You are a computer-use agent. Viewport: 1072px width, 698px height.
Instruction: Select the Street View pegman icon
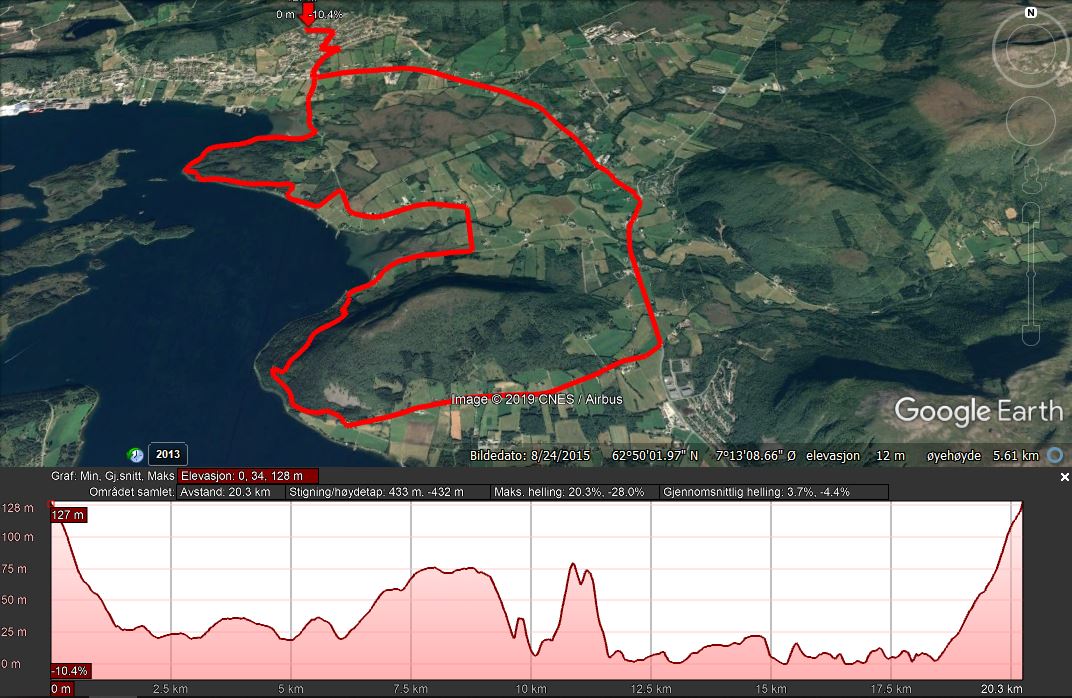(1031, 174)
